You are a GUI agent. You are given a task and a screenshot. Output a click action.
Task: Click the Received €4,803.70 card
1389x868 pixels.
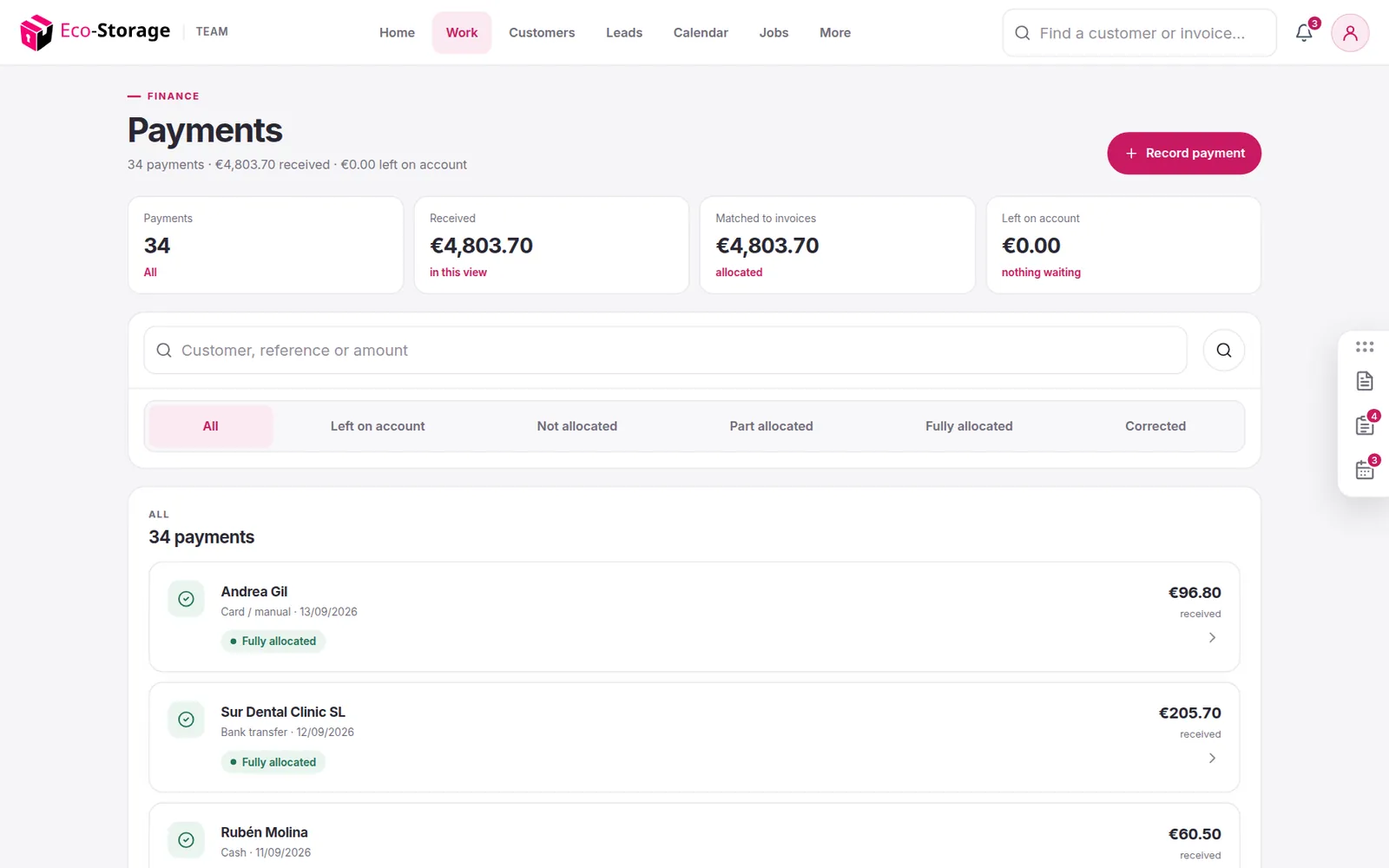click(551, 245)
